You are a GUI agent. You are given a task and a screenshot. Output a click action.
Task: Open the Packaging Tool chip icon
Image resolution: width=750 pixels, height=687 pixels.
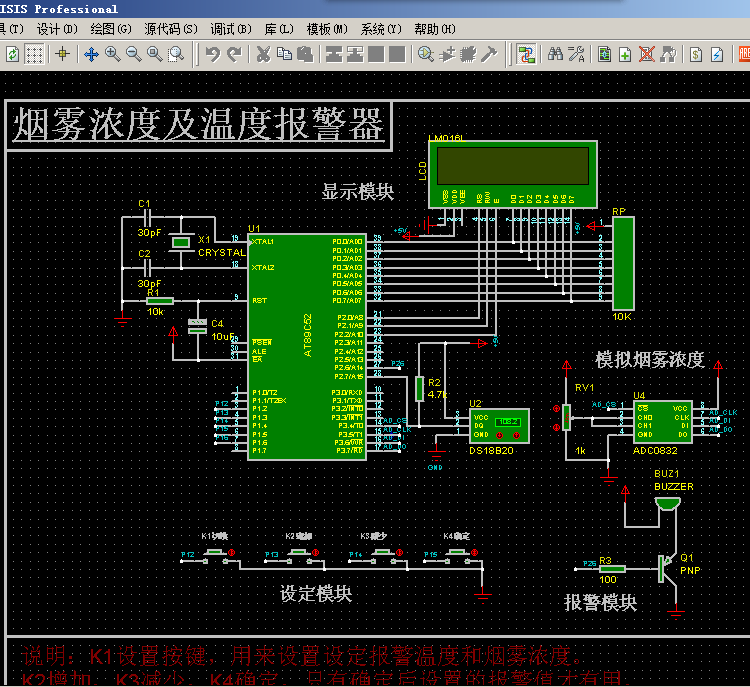tap(468, 54)
